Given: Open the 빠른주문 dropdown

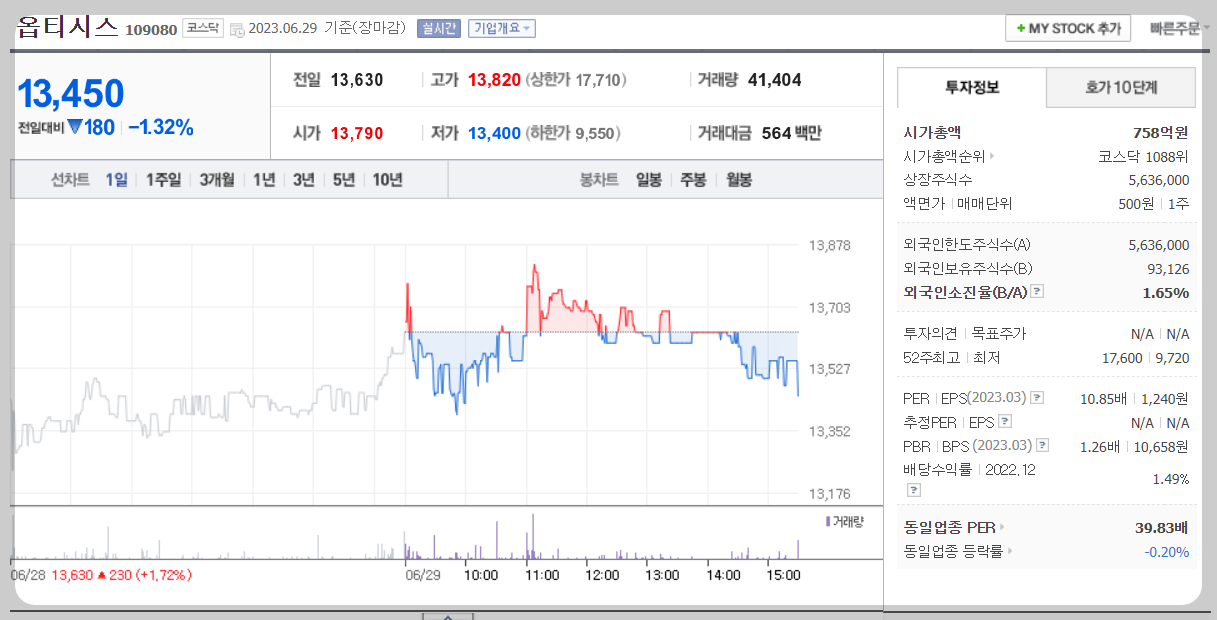Looking at the screenshot, I should click(1178, 28).
